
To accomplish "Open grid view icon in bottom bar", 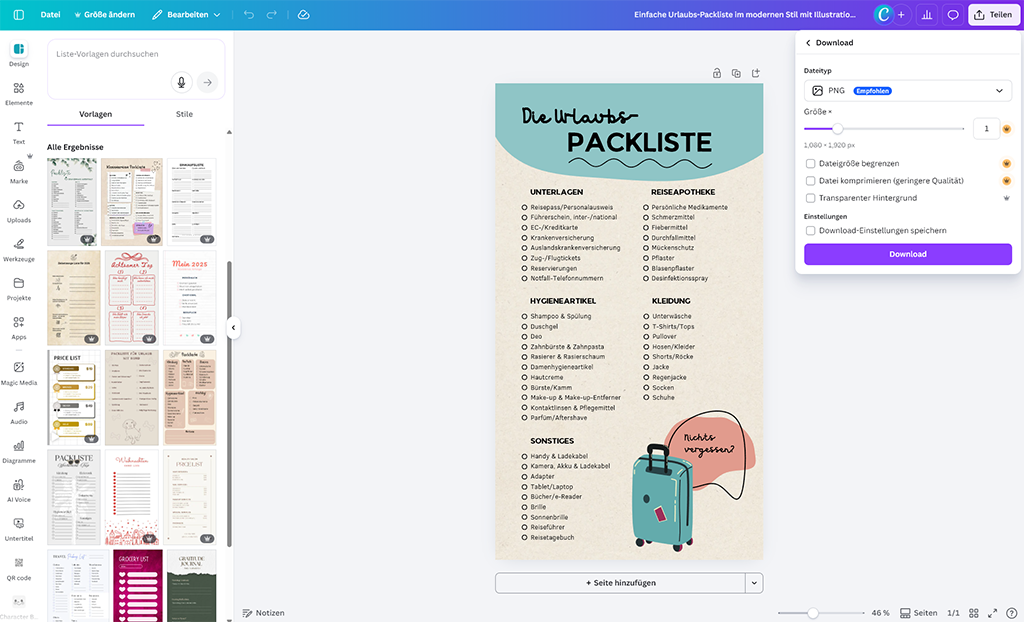I will 974,613.
